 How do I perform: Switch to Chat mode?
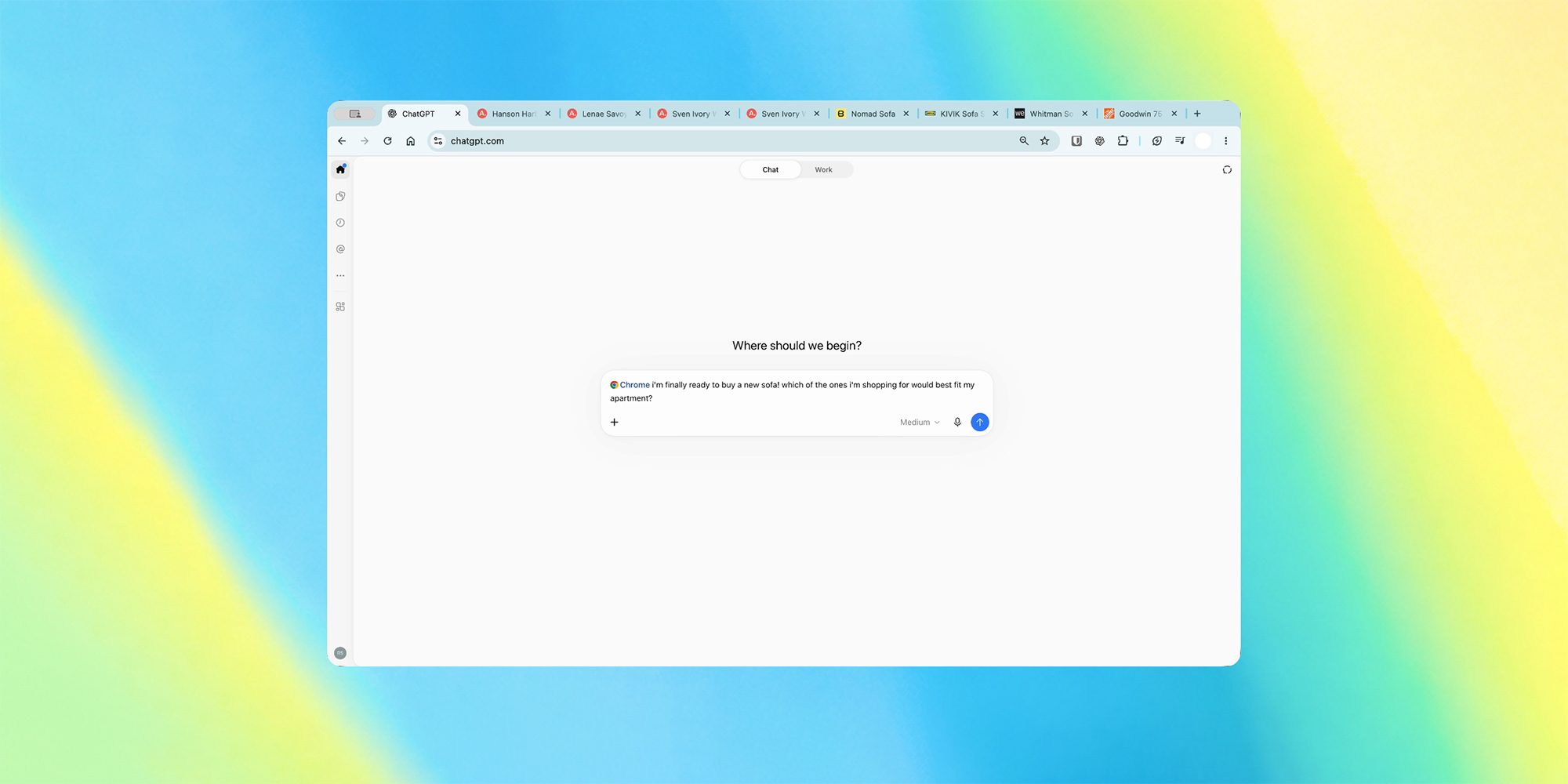click(x=771, y=169)
